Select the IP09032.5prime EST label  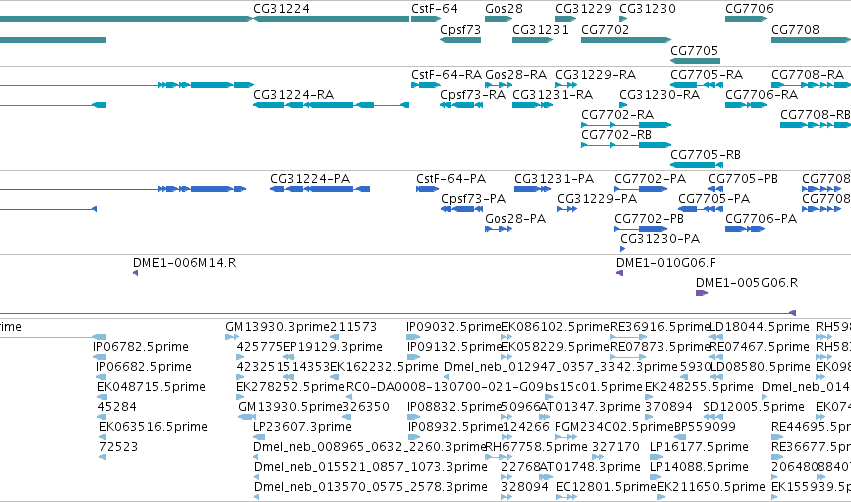point(454,327)
